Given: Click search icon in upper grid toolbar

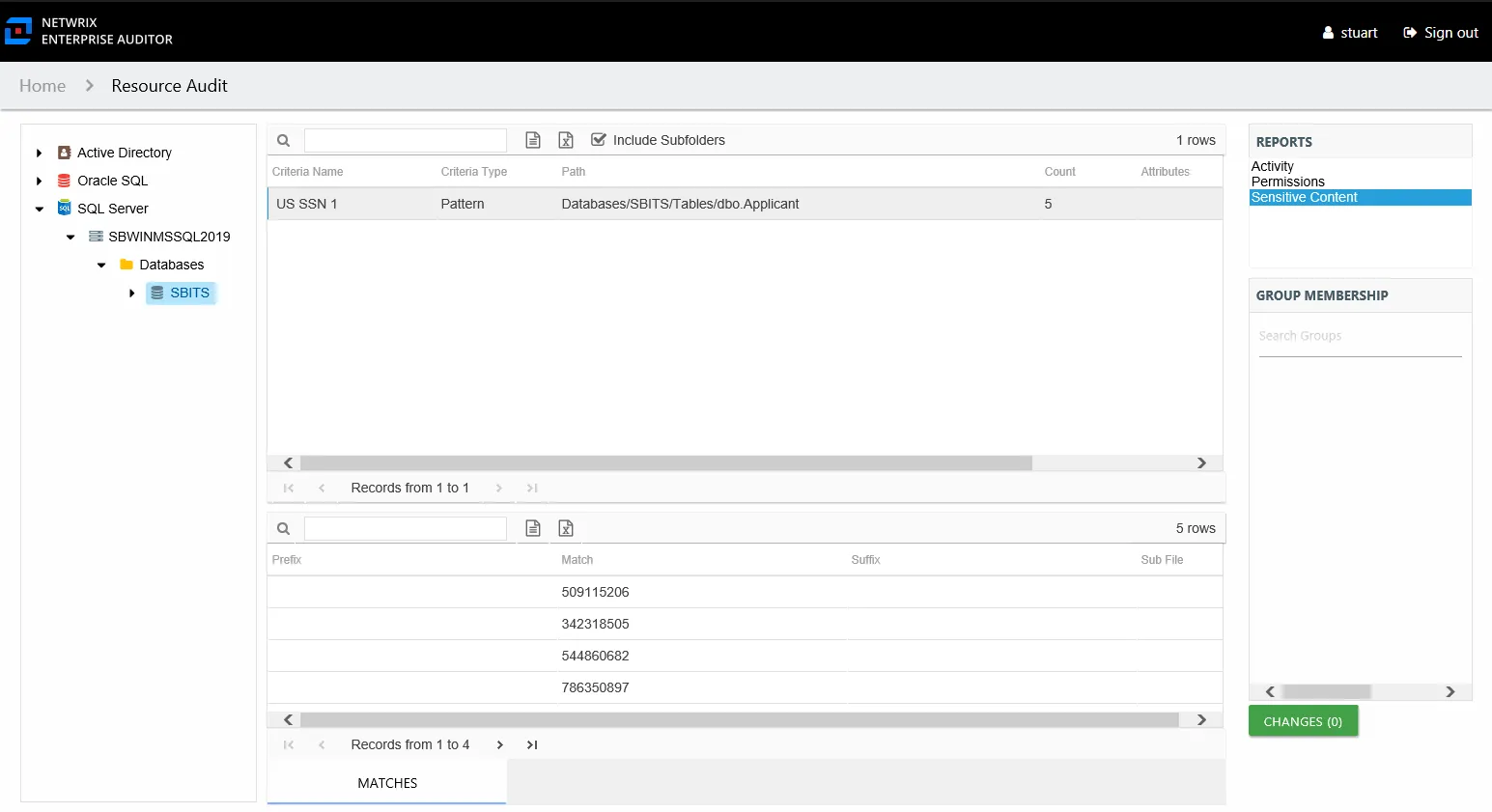Looking at the screenshot, I should [283, 140].
